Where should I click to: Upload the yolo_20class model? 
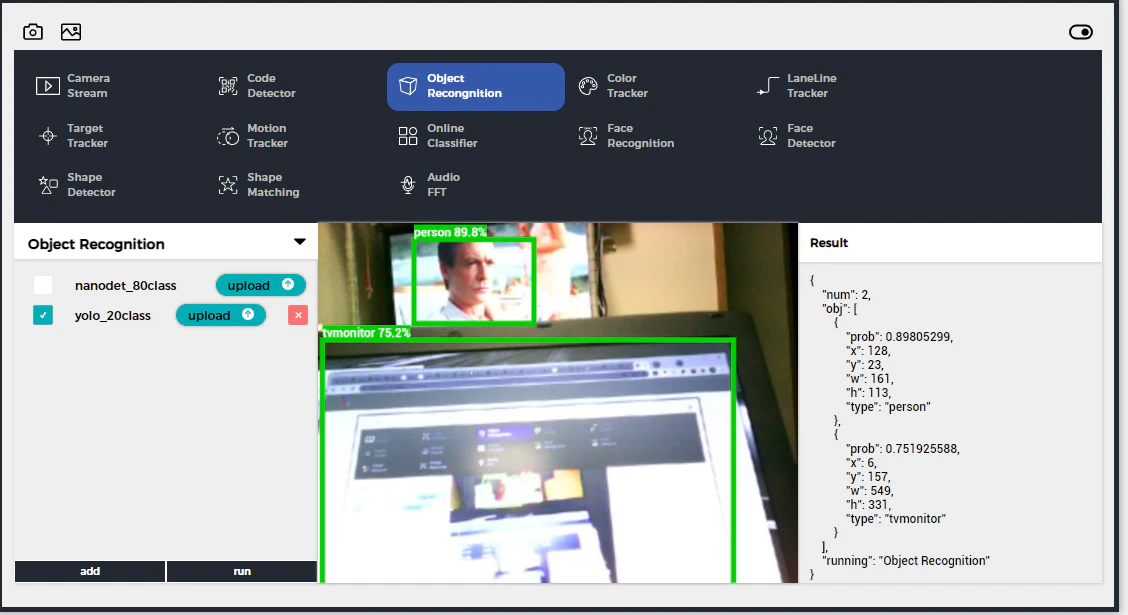pyautogui.click(x=221, y=315)
